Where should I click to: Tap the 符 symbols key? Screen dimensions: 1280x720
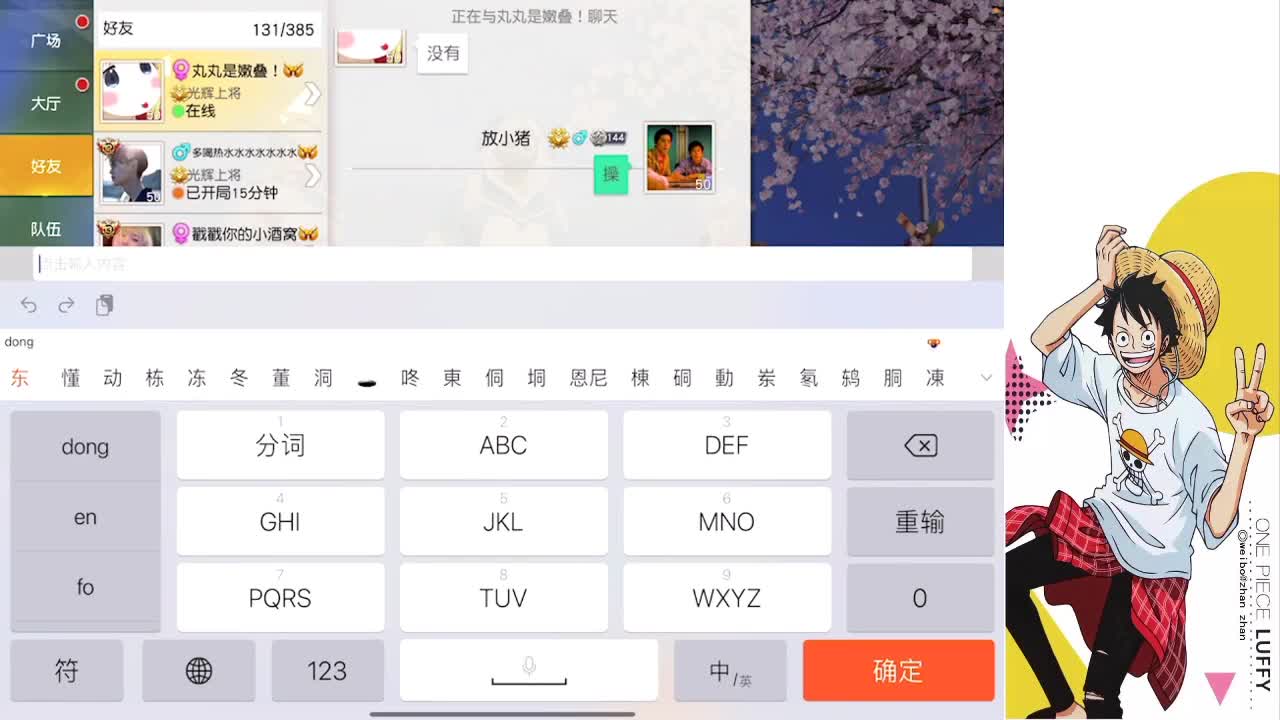click(66, 671)
